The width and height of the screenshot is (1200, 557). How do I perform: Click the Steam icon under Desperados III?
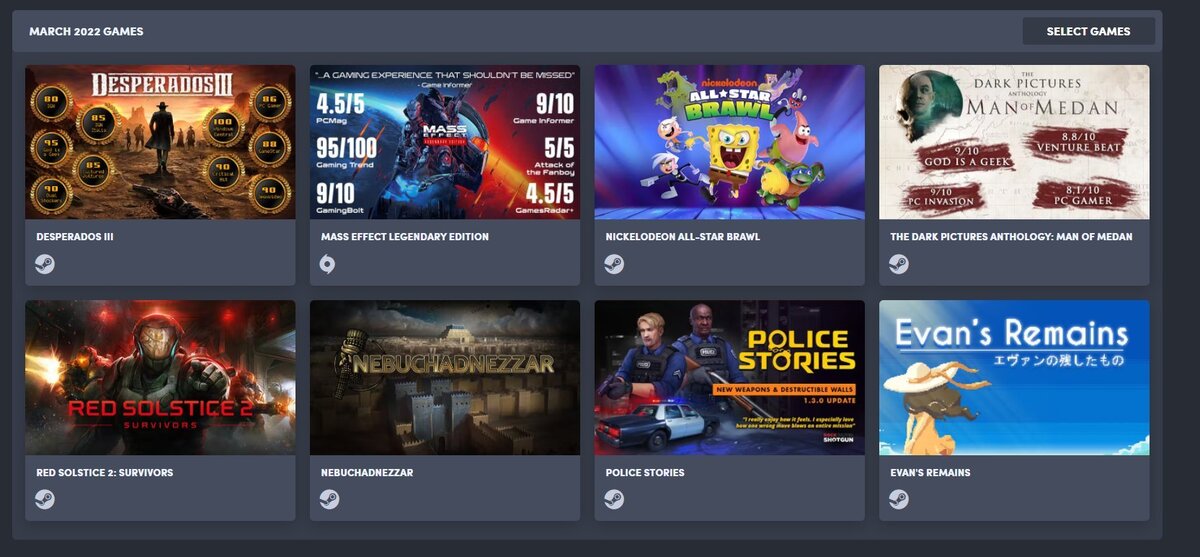pos(45,264)
